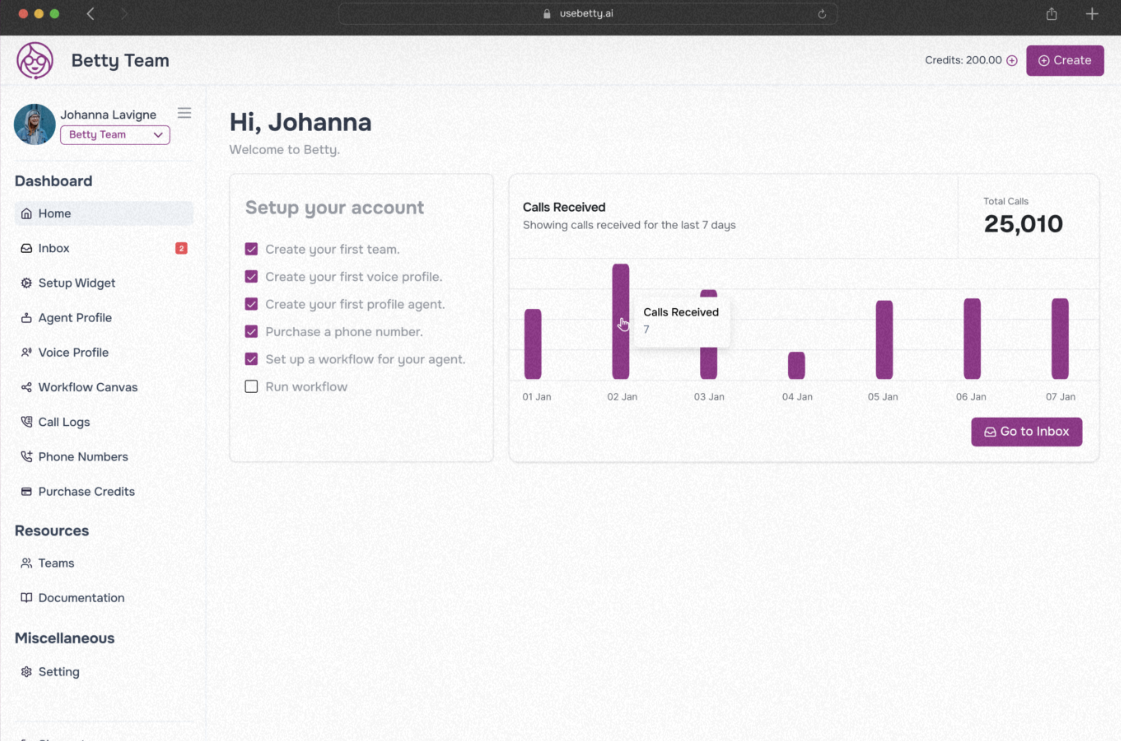Open Teams under Resources
The height and width of the screenshot is (741, 1121).
point(104,563)
